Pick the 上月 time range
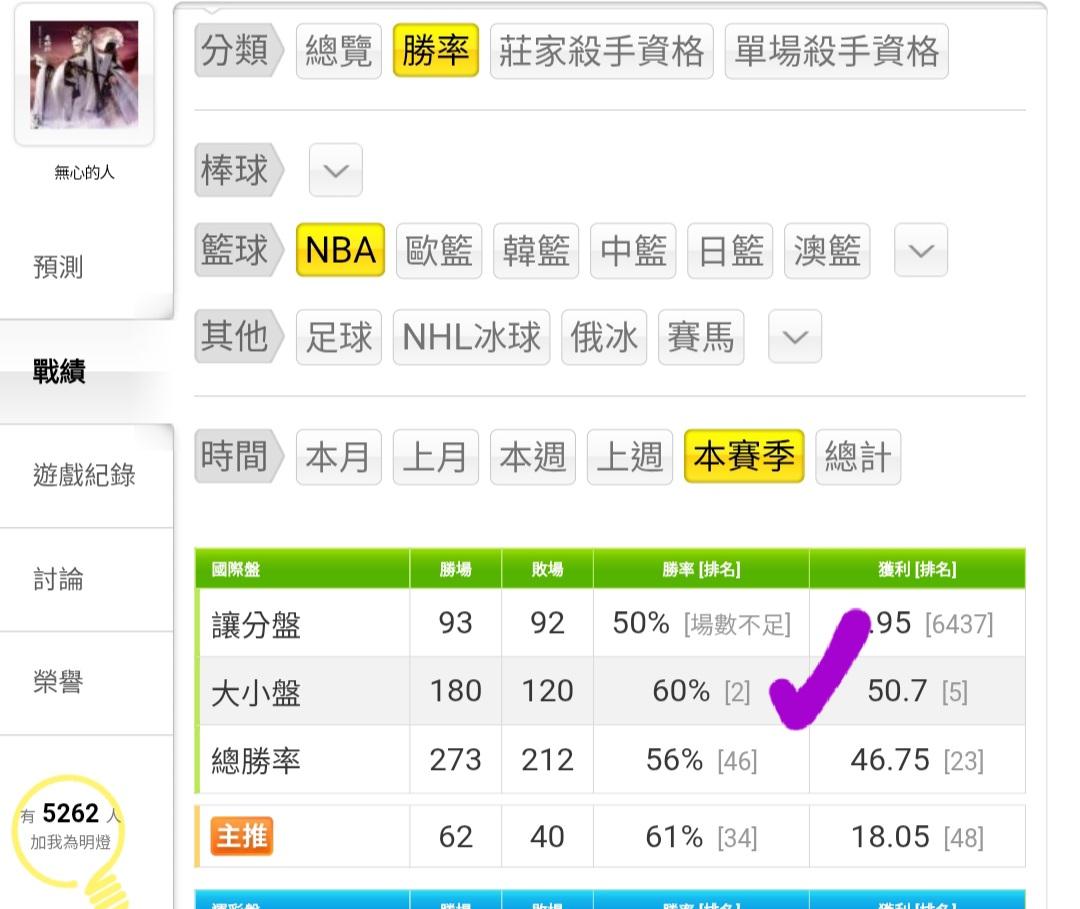The width and height of the screenshot is (1080, 909). click(435, 457)
